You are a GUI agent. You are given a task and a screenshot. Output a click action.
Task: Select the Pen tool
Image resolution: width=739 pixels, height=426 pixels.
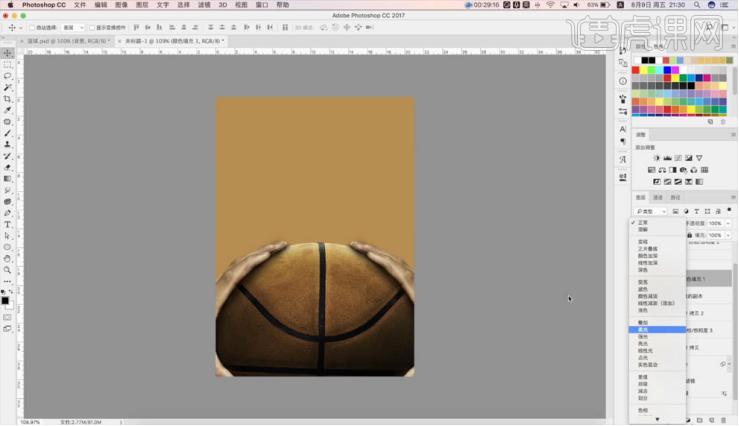click(x=7, y=213)
